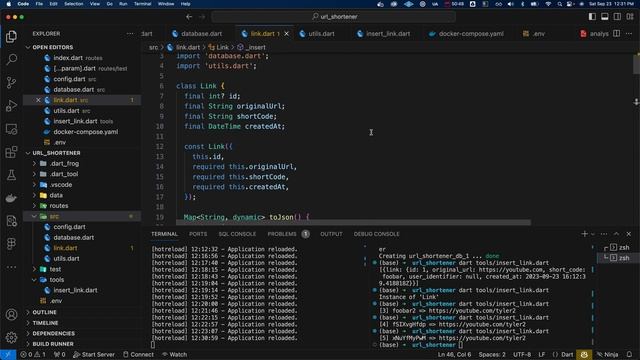Expand the OUTLINE section

83,312
